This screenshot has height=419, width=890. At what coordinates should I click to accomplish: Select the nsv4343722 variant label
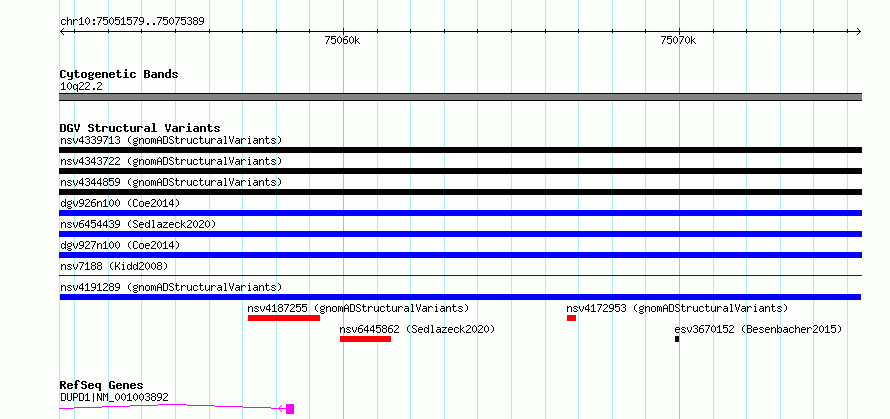coord(171,161)
